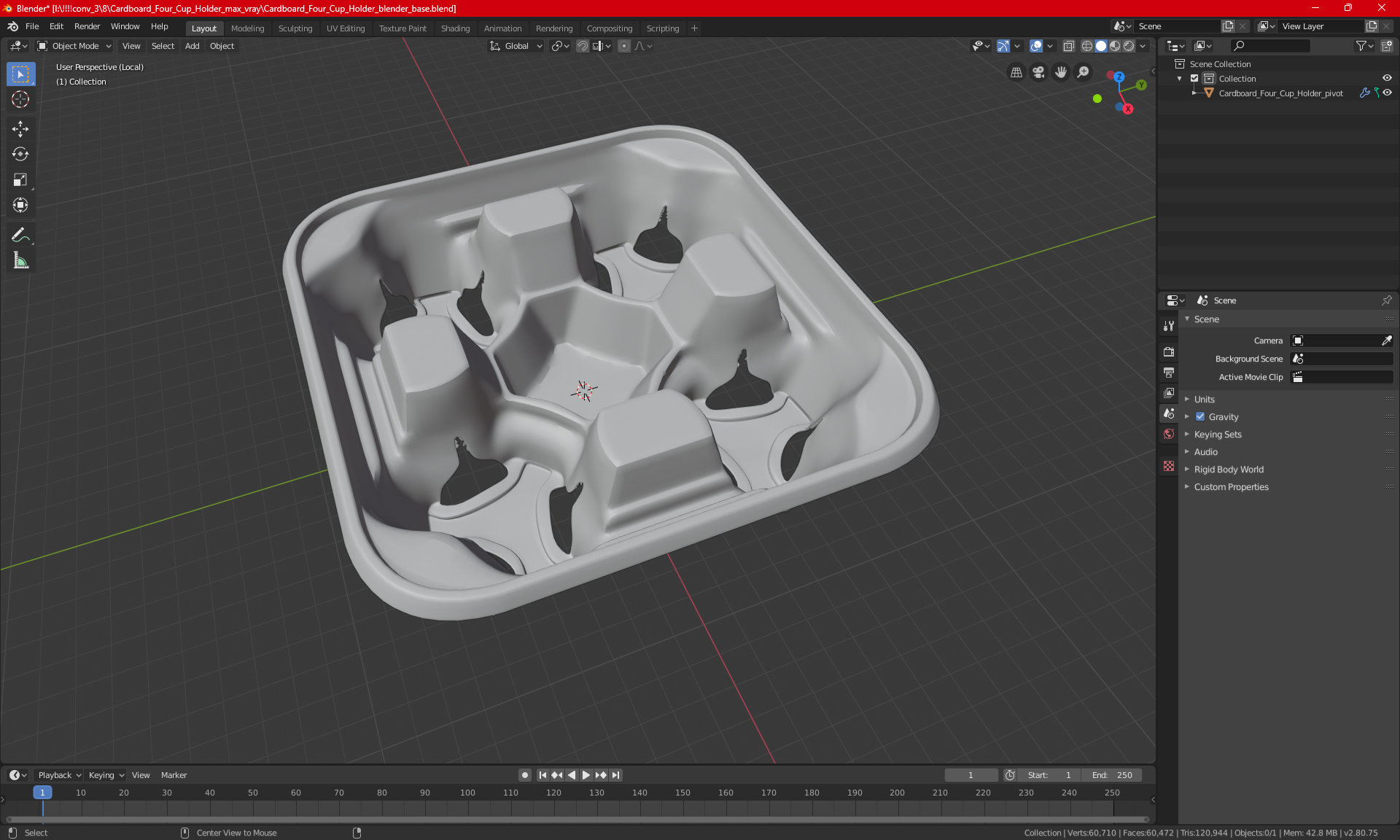Toggle perspective/orthographic grid view icon

[1016, 72]
